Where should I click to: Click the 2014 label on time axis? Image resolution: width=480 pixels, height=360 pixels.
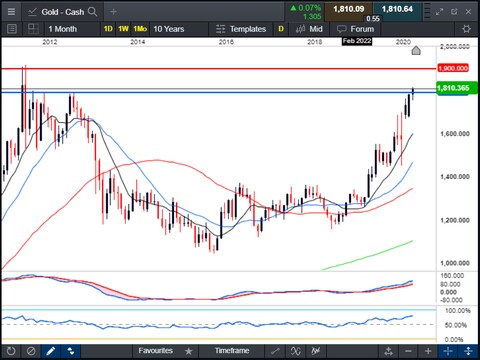tap(137, 42)
